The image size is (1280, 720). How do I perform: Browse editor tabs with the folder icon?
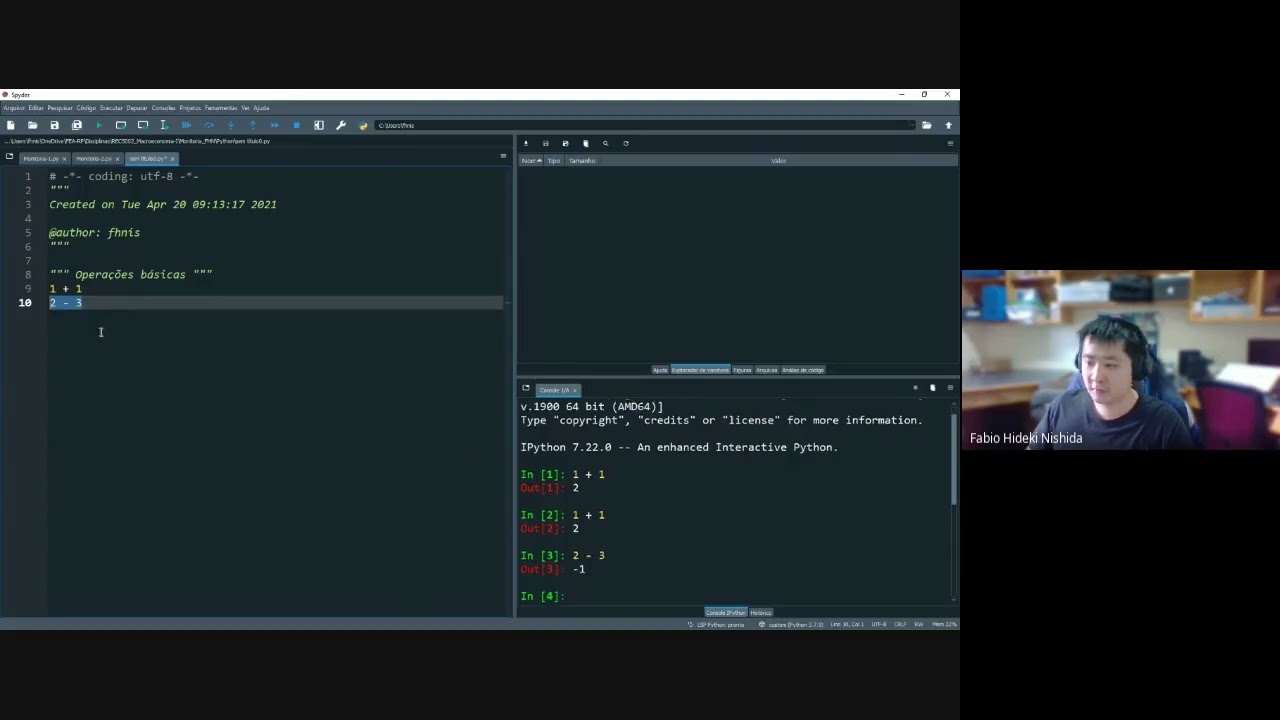click(9, 157)
